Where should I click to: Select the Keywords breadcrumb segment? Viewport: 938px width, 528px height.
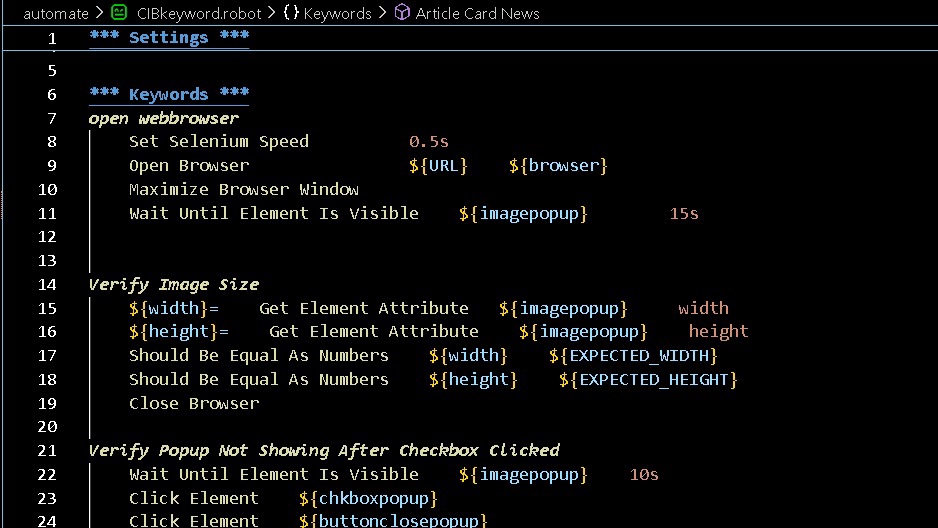point(337,13)
